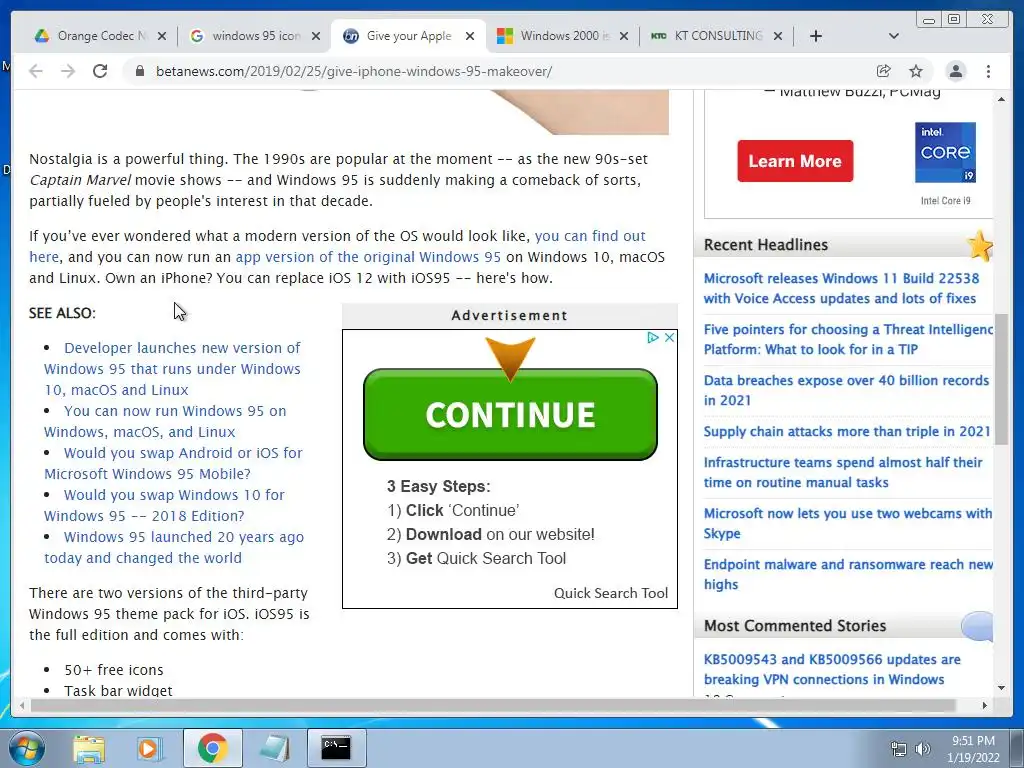1024x768 pixels.
Task: Click the padlock site info icon
Action: point(140,71)
